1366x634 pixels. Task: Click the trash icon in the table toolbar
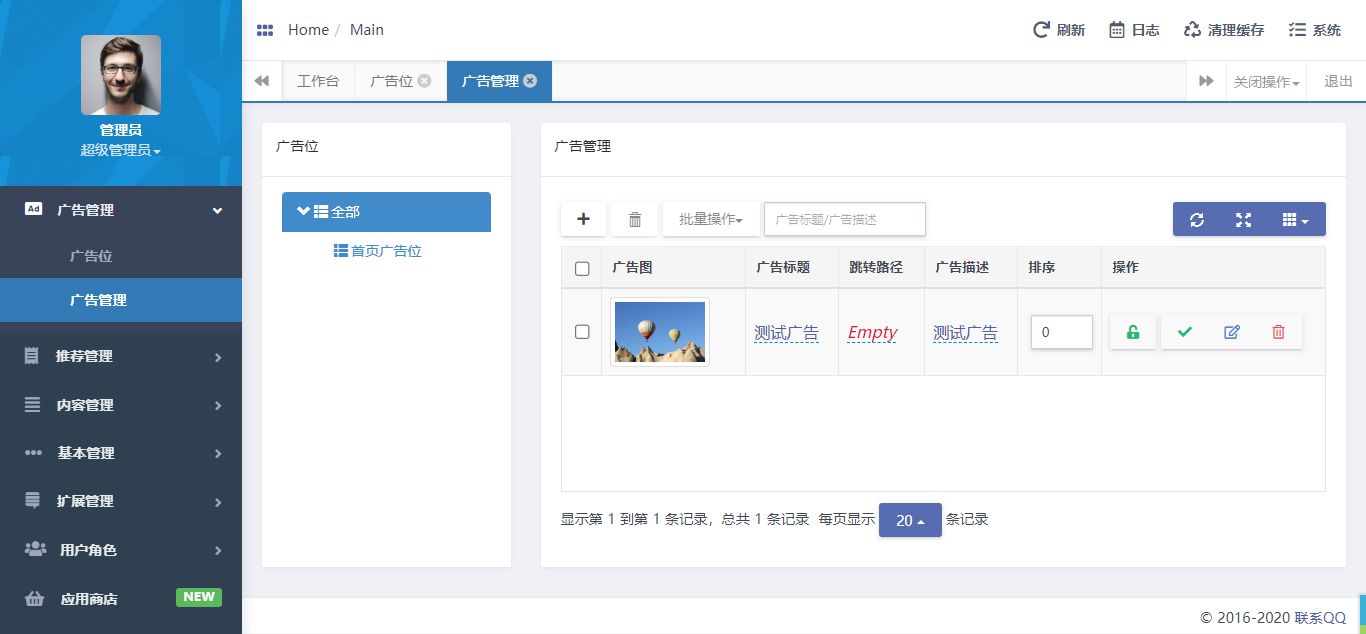[x=634, y=219]
